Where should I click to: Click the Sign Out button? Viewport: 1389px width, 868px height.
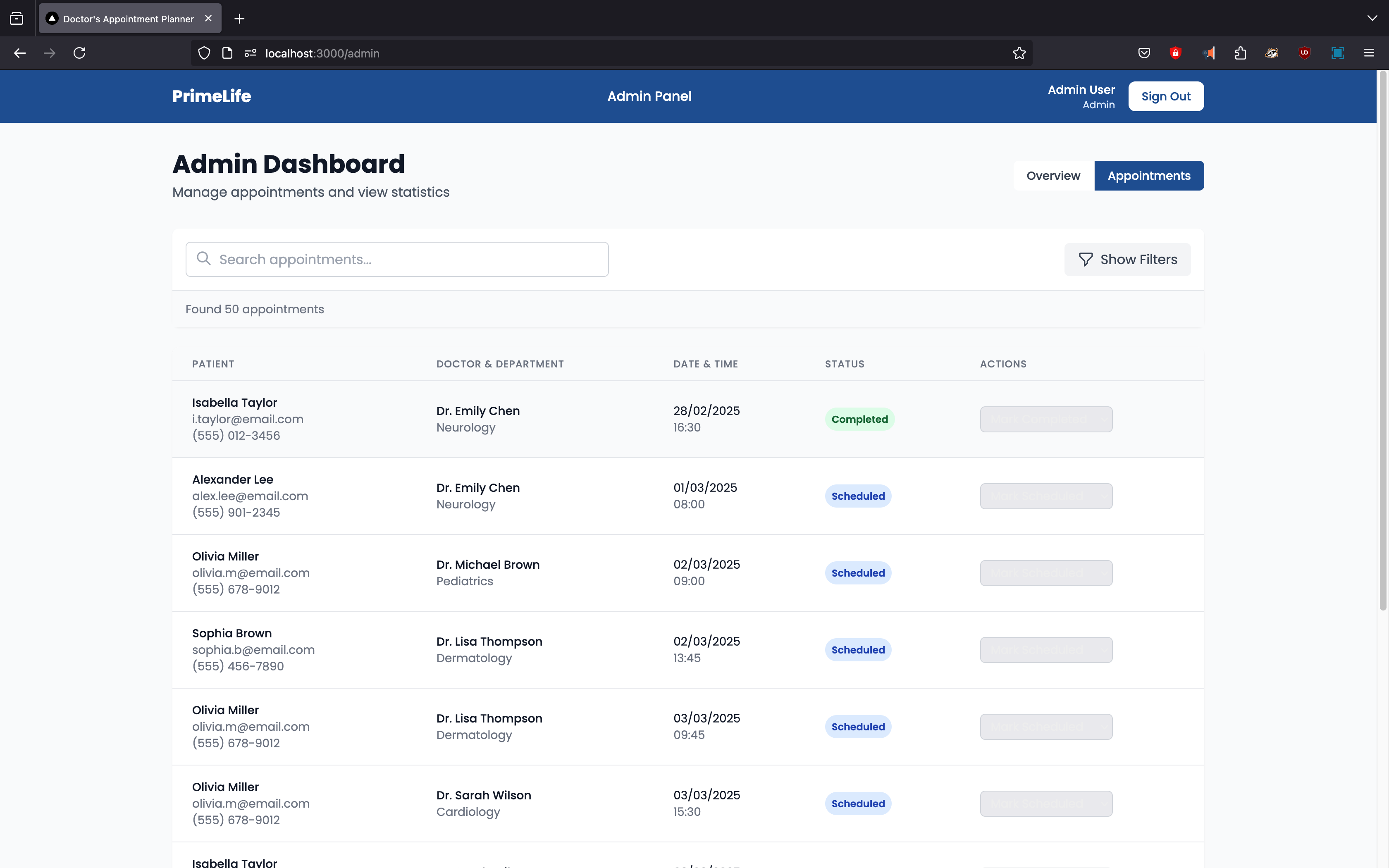point(1165,96)
